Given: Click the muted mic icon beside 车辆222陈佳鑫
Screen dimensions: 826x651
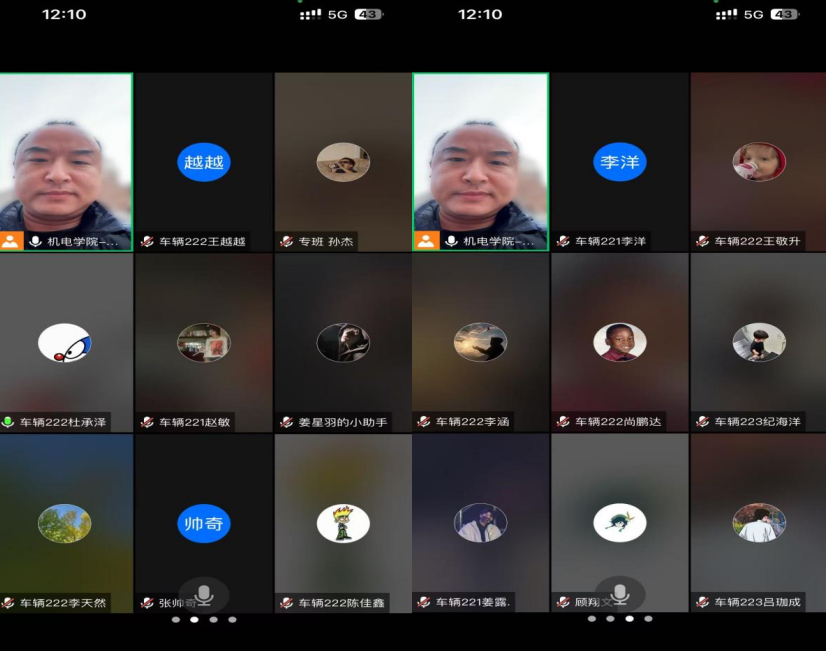Looking at the screenshot, I should click(288, 602).
